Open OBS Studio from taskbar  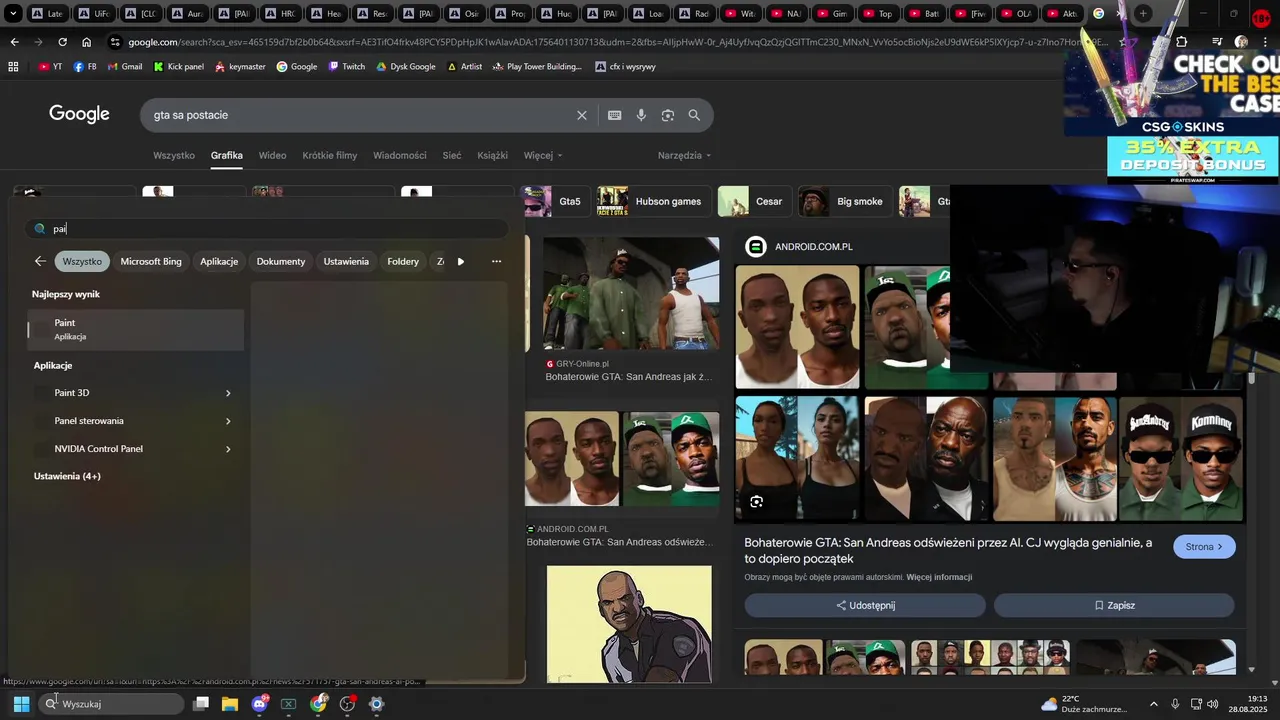click(348, 704)
